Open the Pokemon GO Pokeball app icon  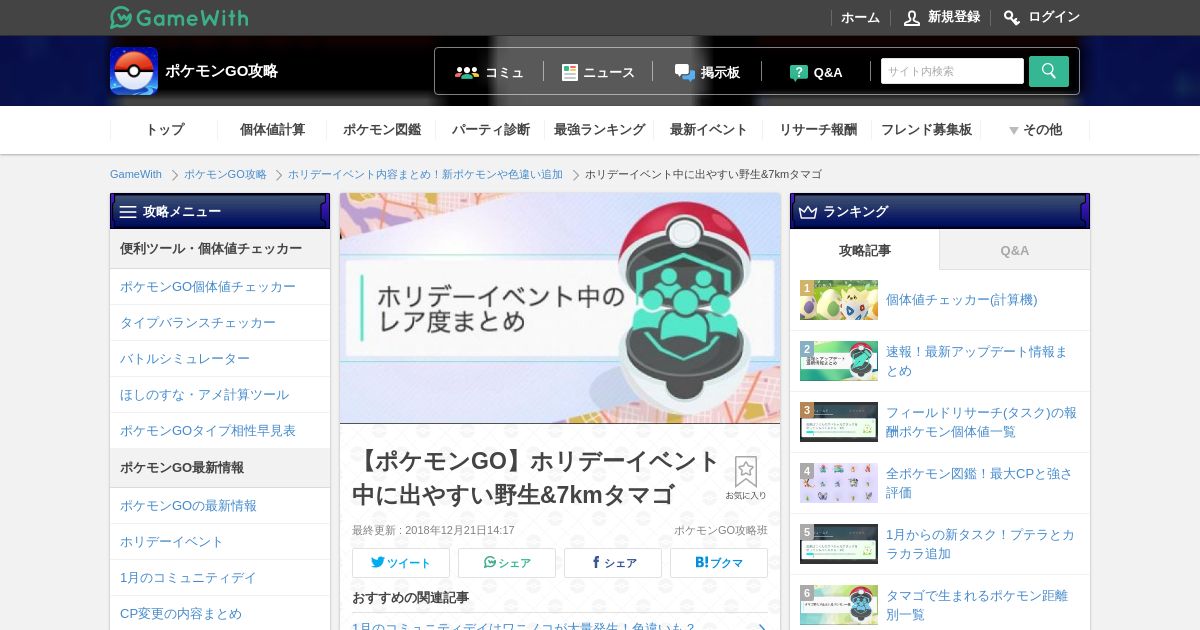(x=134, y=71)
